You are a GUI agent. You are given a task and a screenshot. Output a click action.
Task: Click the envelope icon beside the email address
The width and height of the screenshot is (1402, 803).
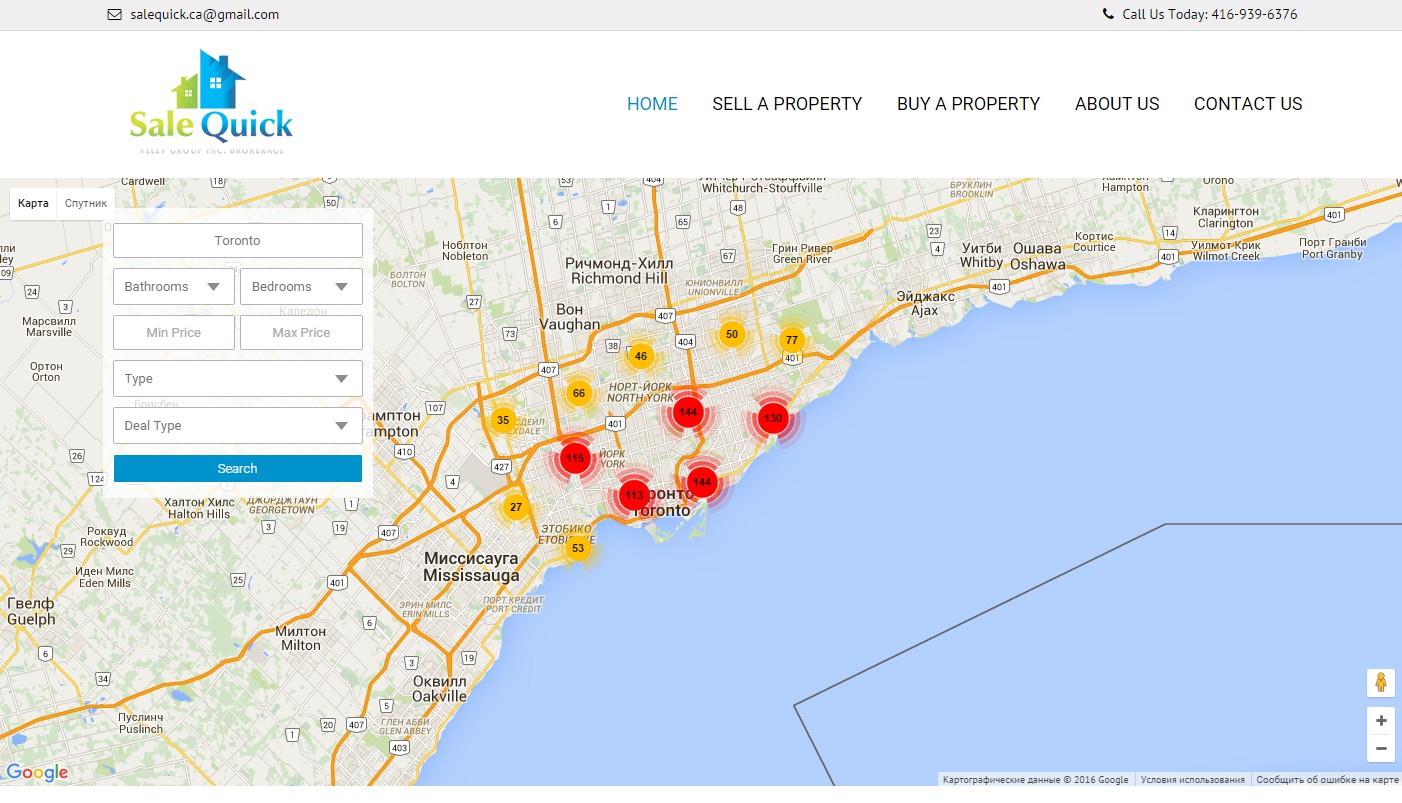pos(115,15)
